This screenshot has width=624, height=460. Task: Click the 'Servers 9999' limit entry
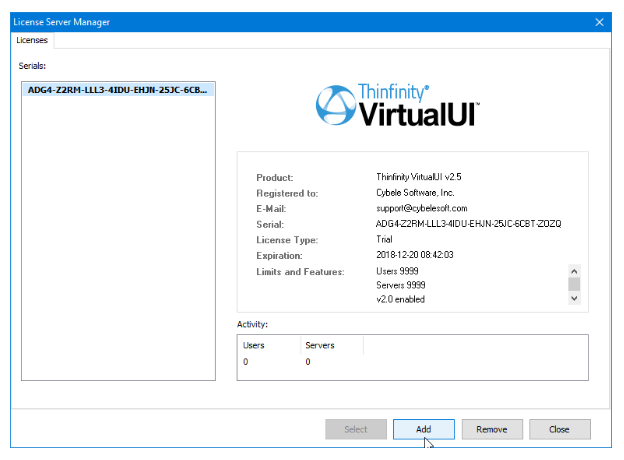pyautogui.click(x=401, y=285)
